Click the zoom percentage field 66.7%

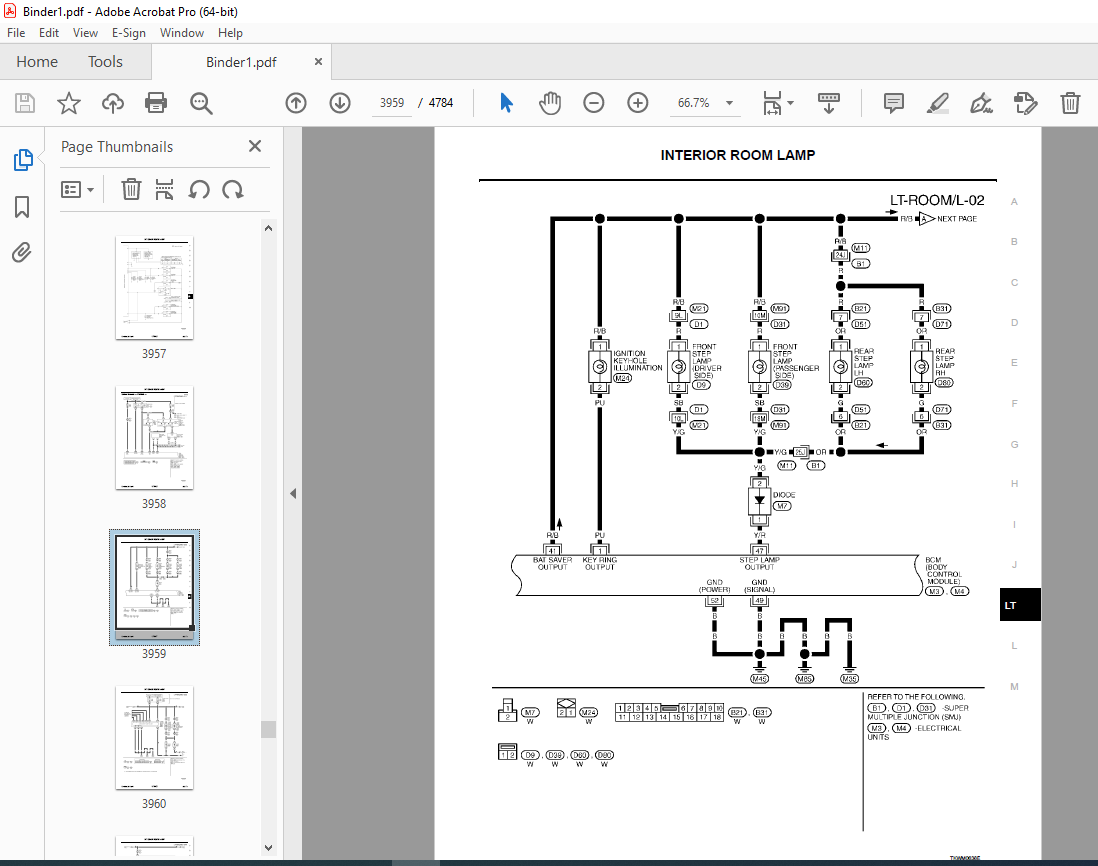click(693, 103)
